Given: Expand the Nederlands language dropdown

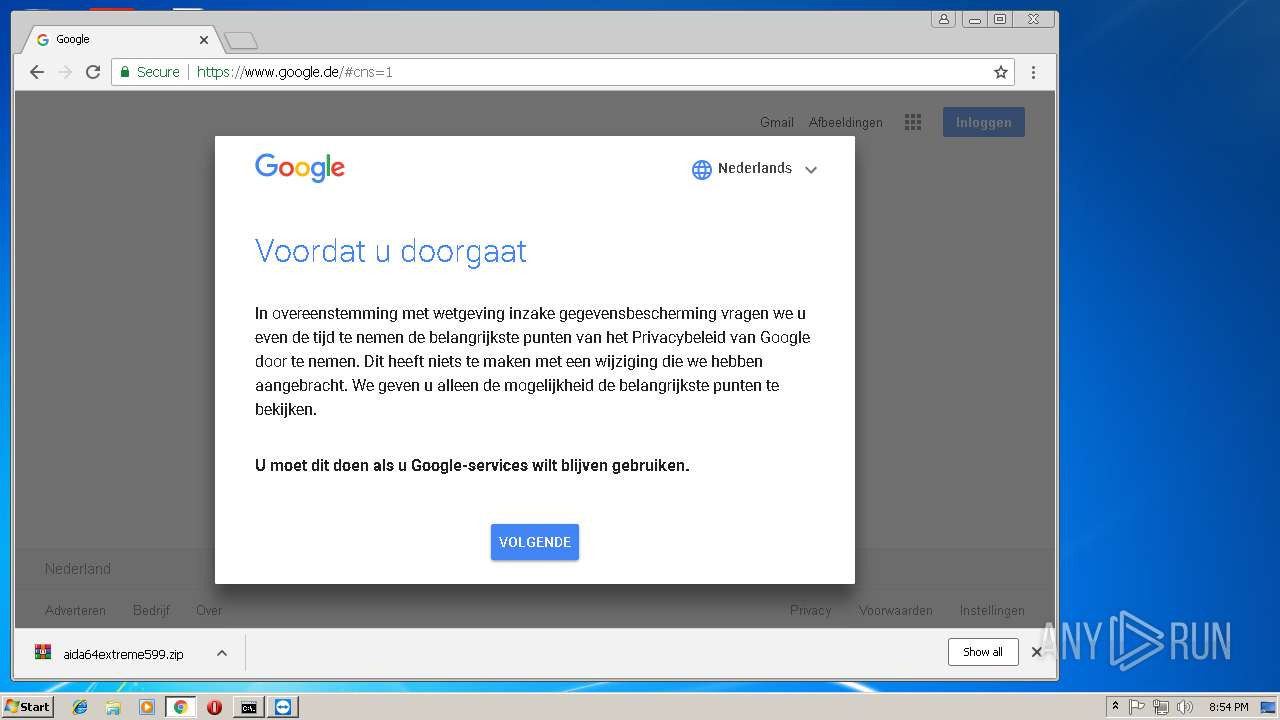Looking at the screenshot, I should point(811,169).
